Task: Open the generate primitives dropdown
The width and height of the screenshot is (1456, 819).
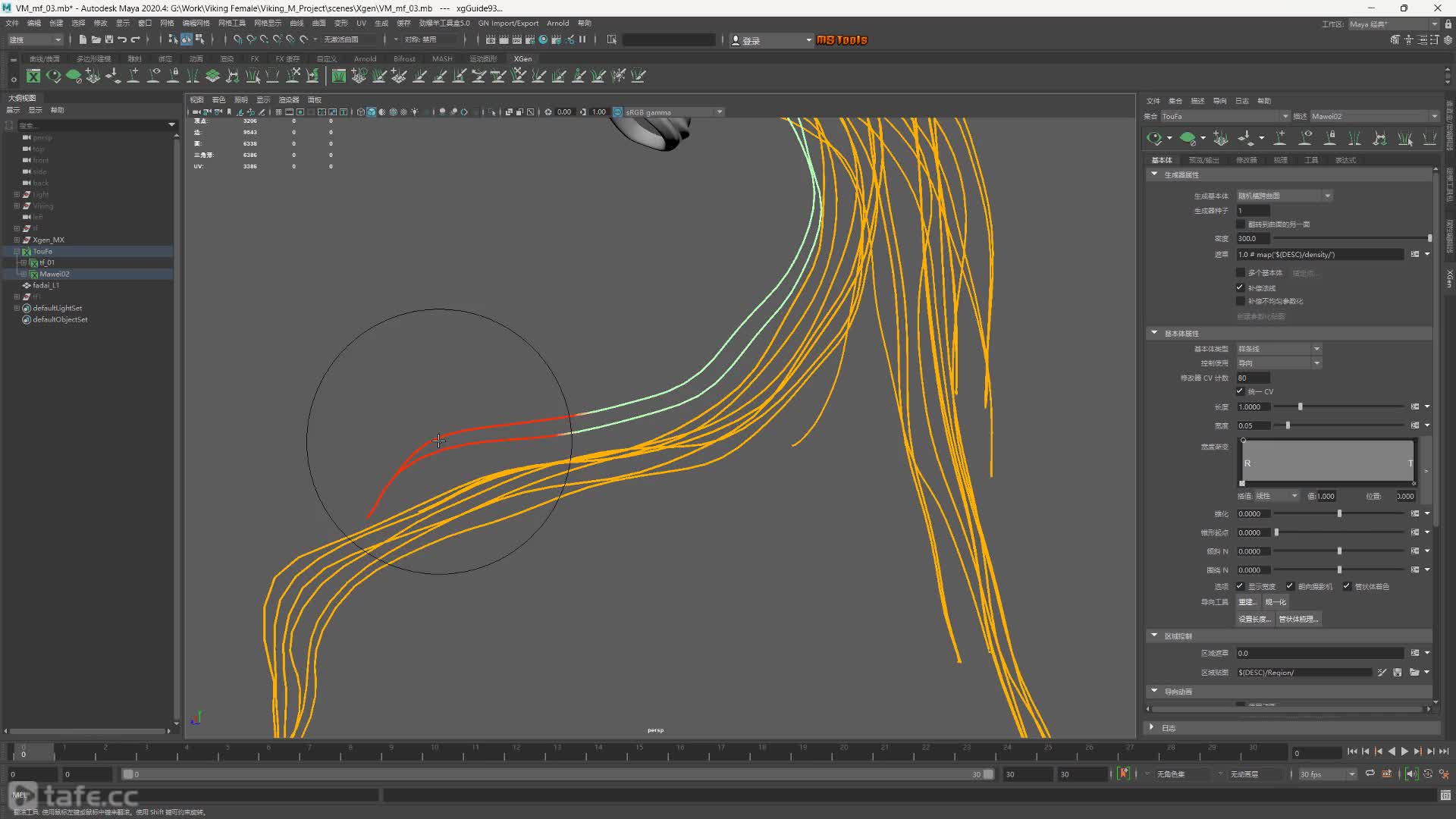Action: pos(1285,196)
